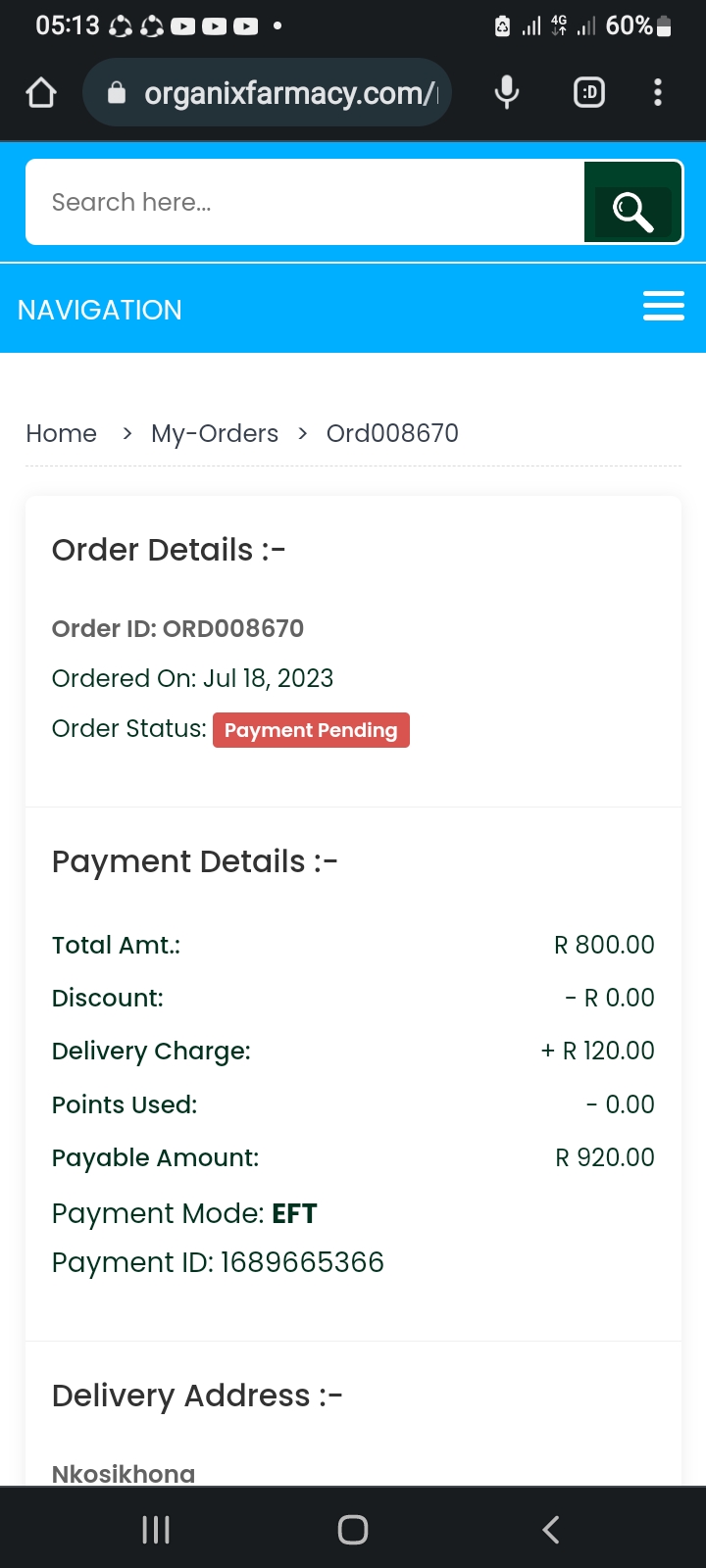Viewport: 706px width, 1568px height.
Task: Tap the padlock site security icon
Action: pyautogui.click(x=117, y=93)
